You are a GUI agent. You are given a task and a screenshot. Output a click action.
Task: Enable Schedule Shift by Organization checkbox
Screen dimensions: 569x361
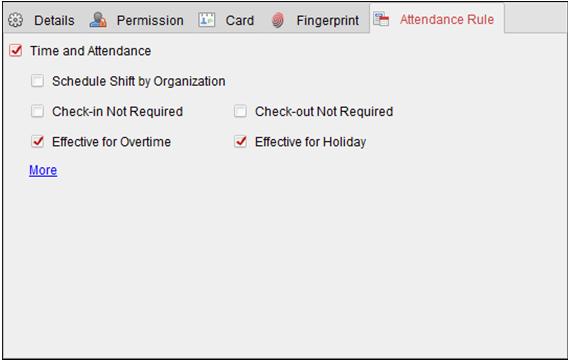37,81
